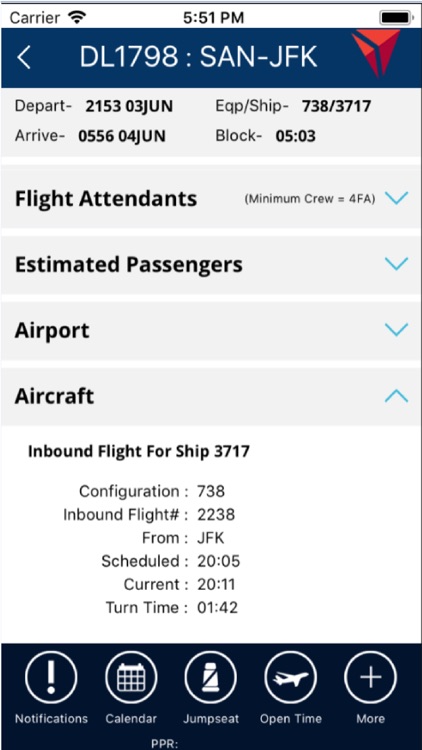Tap the DL1798 : SAN-JFK title
Image resolution: width=422 pixels, height=750 pixels.
[x=198, y=57]
